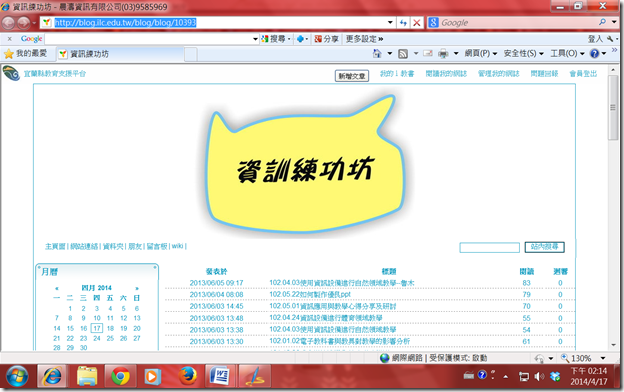The image size is (624, 392).
Task: Open 更多設定 on Google toolbar
Action: (364, 39)
